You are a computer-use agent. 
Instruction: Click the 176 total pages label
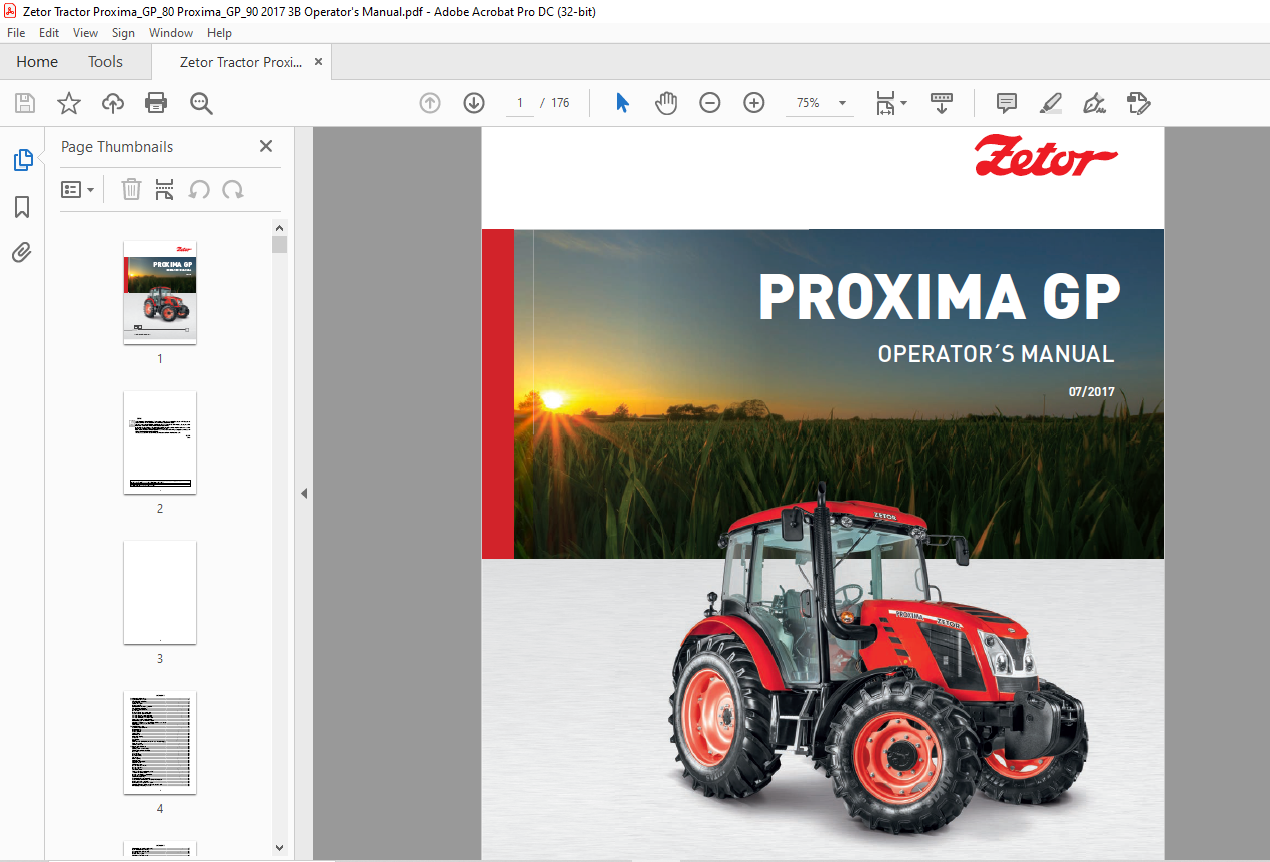point(560,103)
